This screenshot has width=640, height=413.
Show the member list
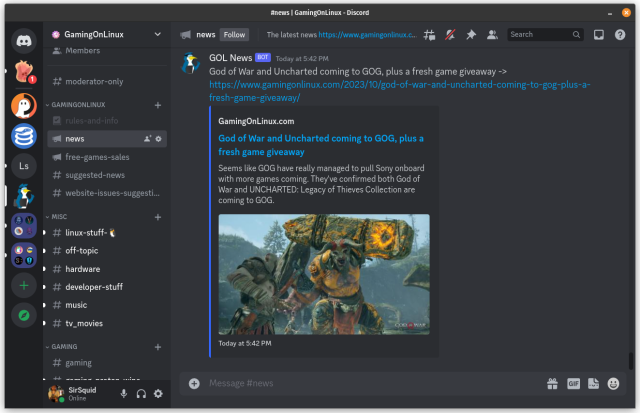pyautogui.click(x=492, y=34)
